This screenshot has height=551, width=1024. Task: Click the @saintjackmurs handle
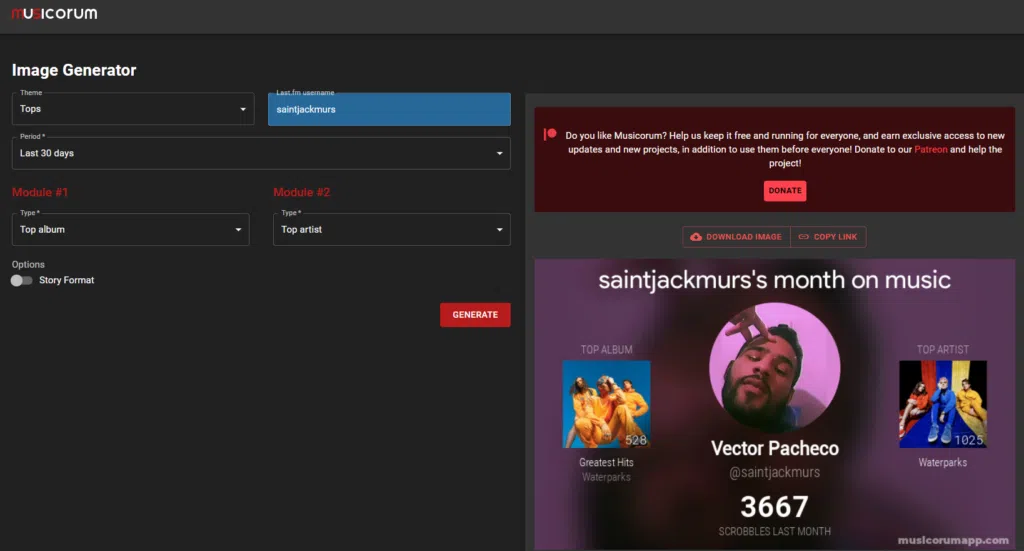(775, 472)
